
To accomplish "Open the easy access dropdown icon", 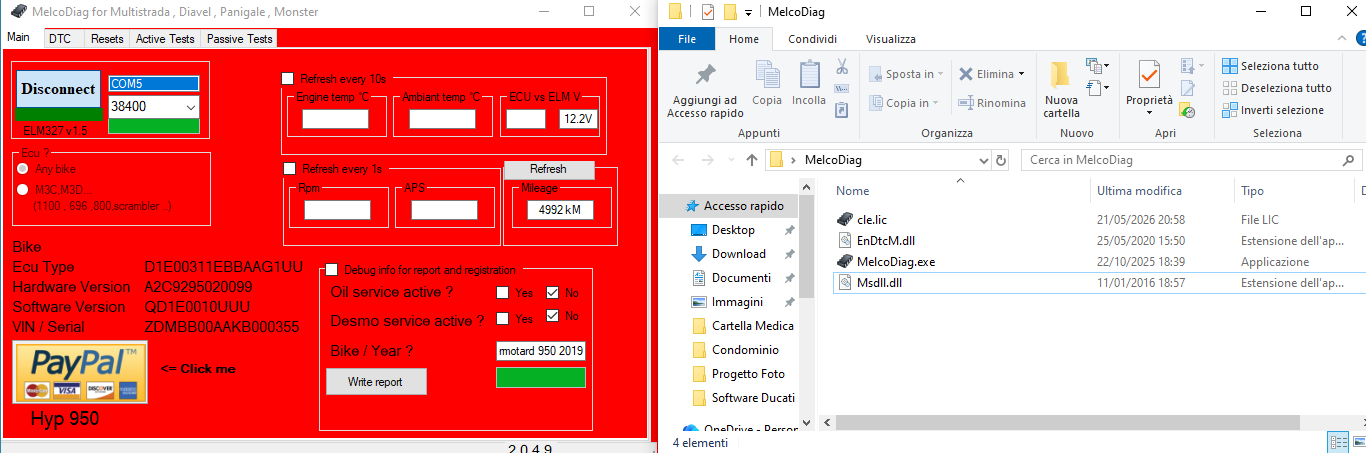I will pyautogui.click(x=1097, y=89).
